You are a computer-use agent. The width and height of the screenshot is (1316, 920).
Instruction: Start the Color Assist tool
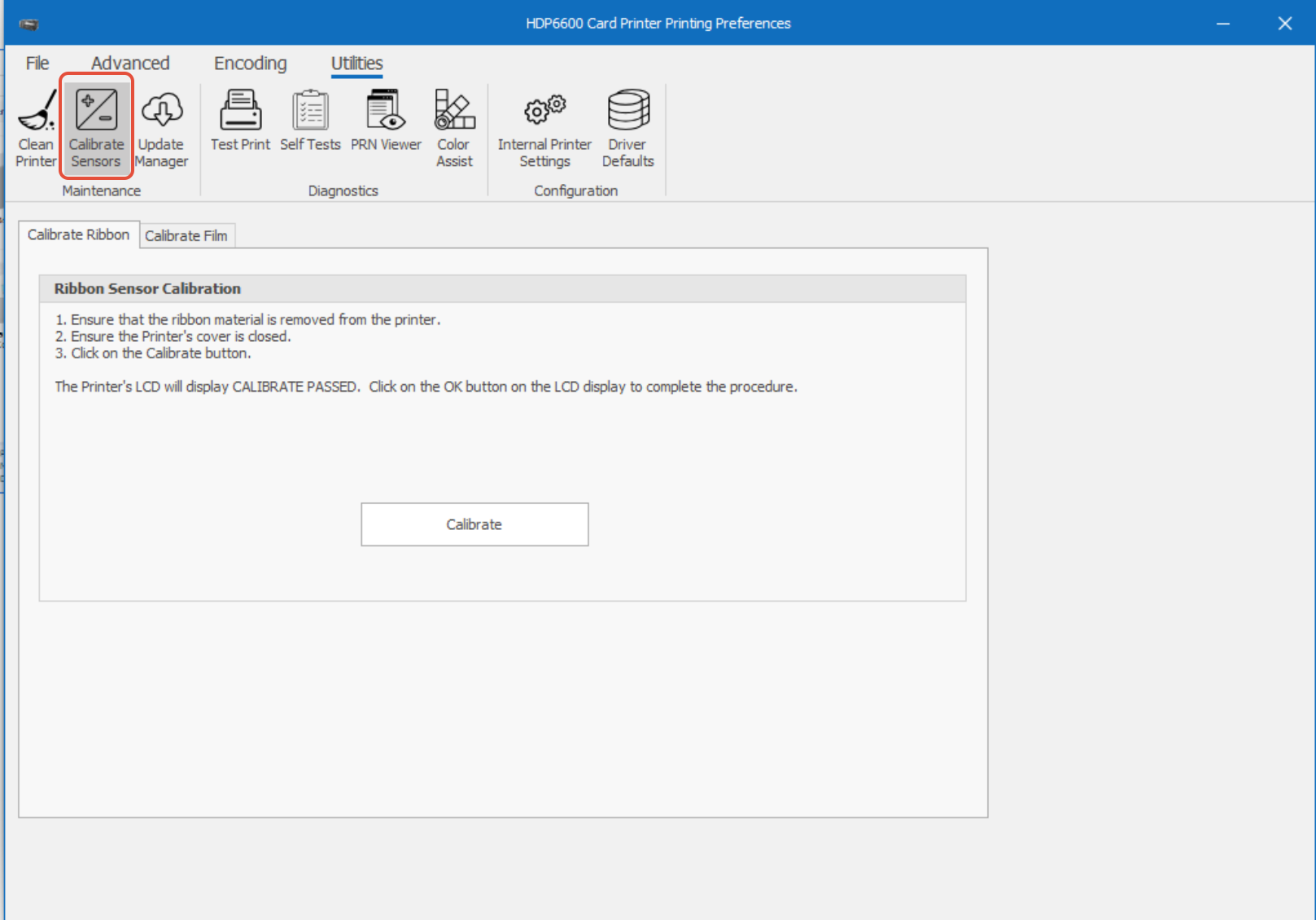(454, 128)
